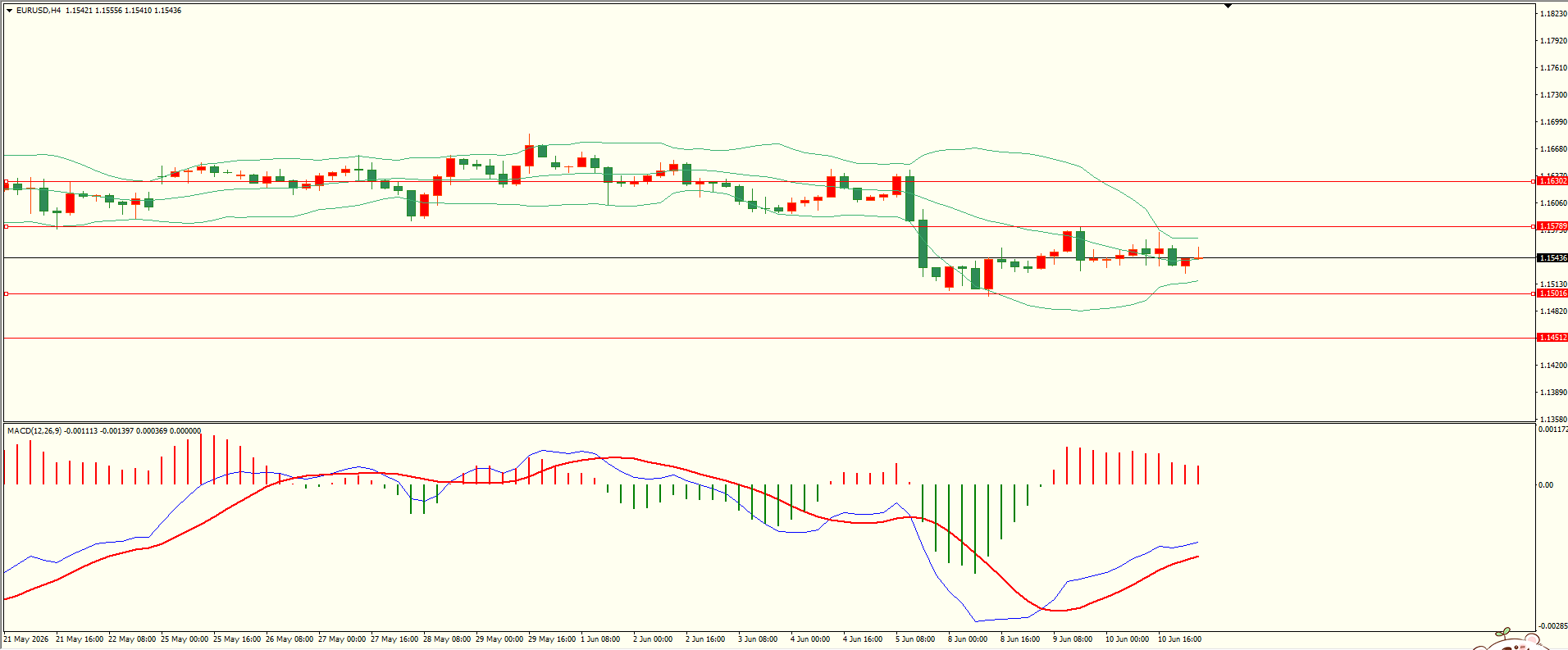Click the 9 Jun 08:00 time label
1568x650 pixels.
coord(1073,639)
